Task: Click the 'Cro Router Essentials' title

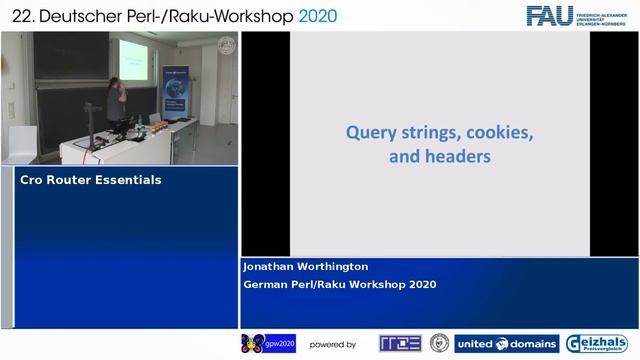Action: 91,180
